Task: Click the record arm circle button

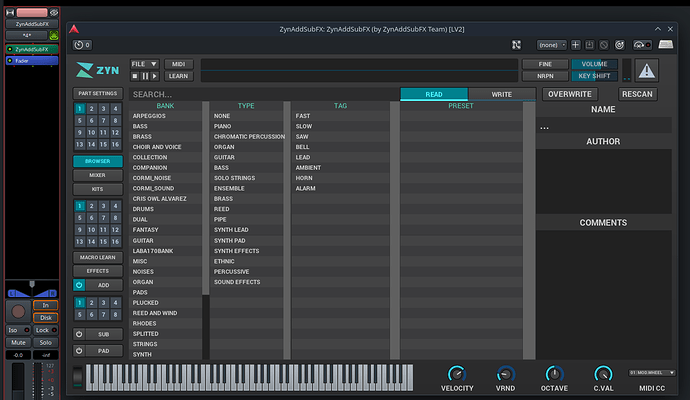Action: 17,312
